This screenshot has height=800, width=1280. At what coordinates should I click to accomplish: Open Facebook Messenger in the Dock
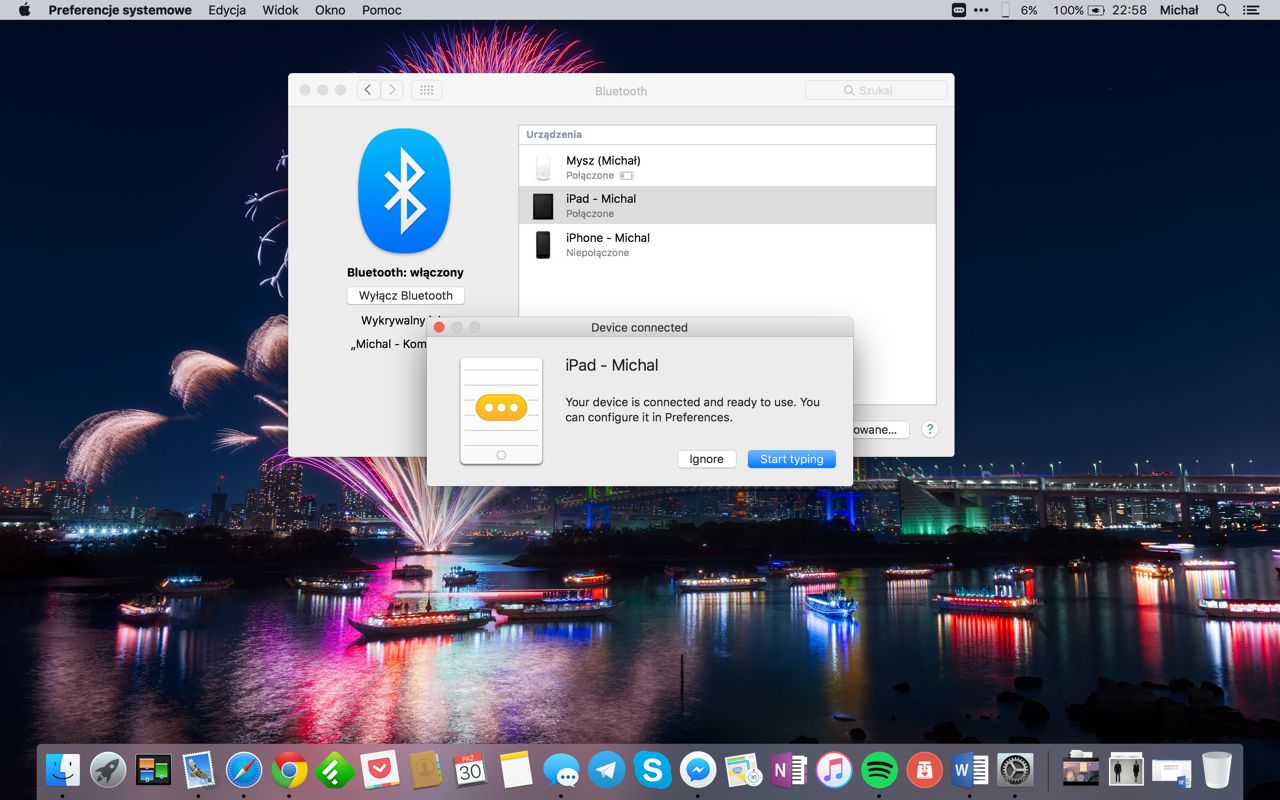point(698,770)
